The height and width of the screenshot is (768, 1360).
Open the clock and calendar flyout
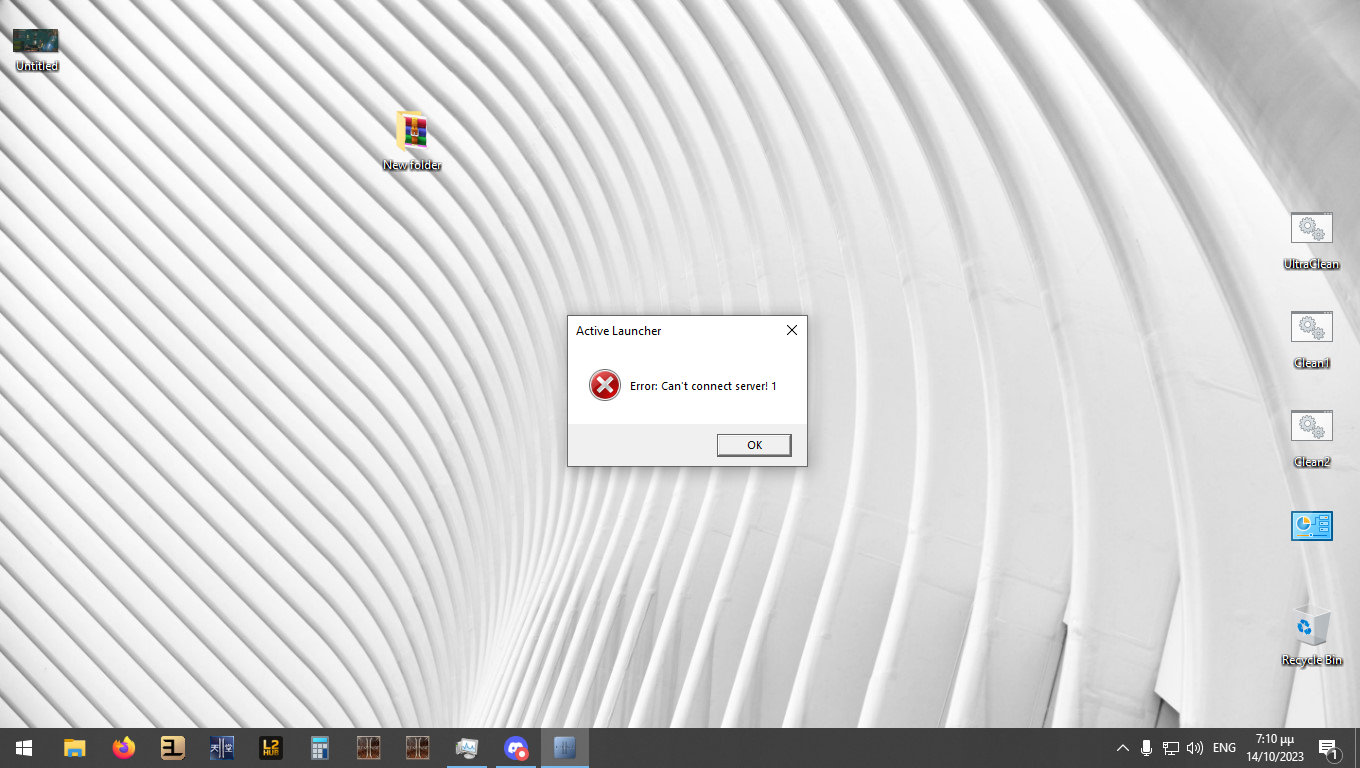[x=1275, y=748]
